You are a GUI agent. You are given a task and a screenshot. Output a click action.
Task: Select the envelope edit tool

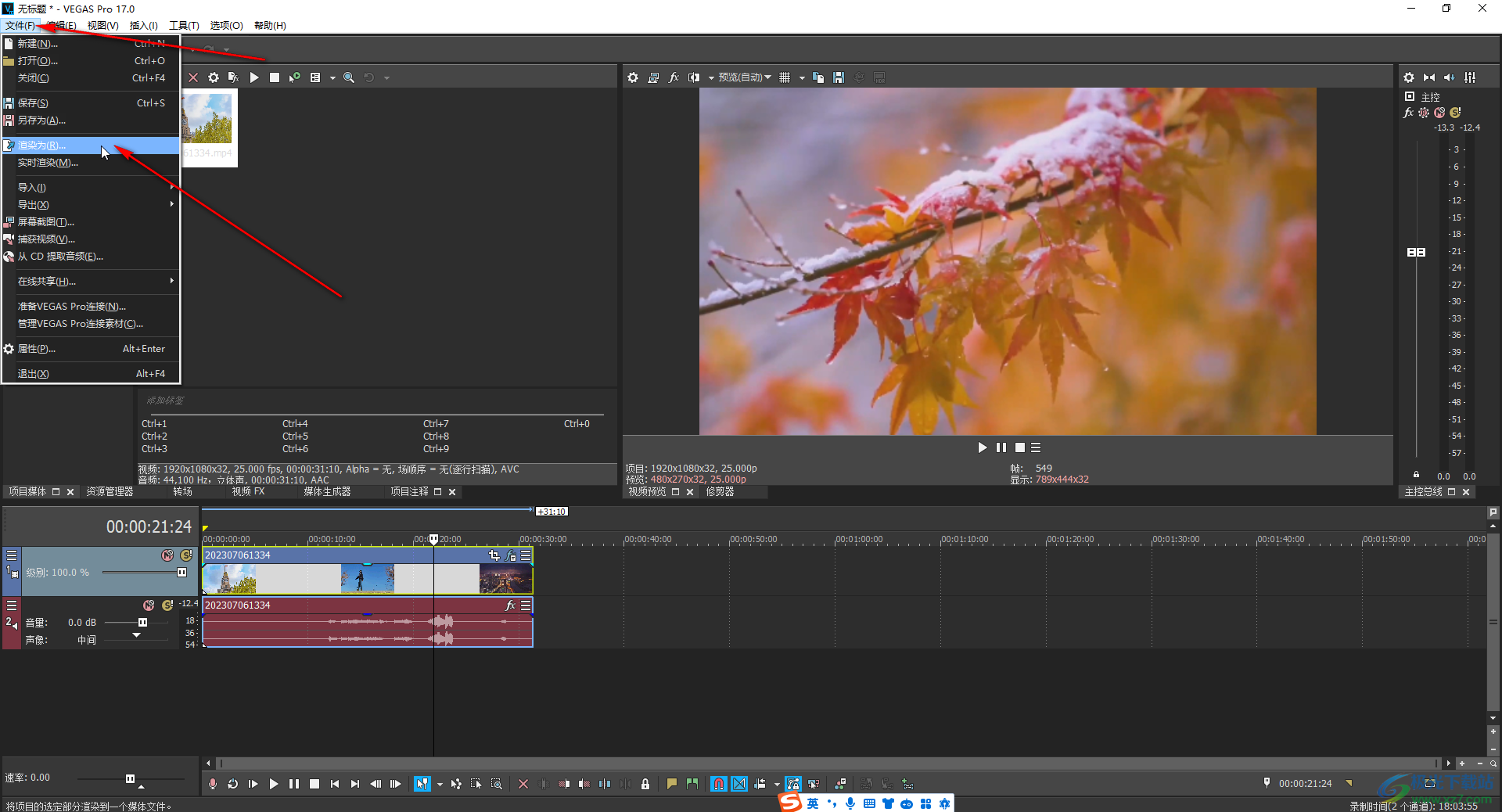pos(457,784)
